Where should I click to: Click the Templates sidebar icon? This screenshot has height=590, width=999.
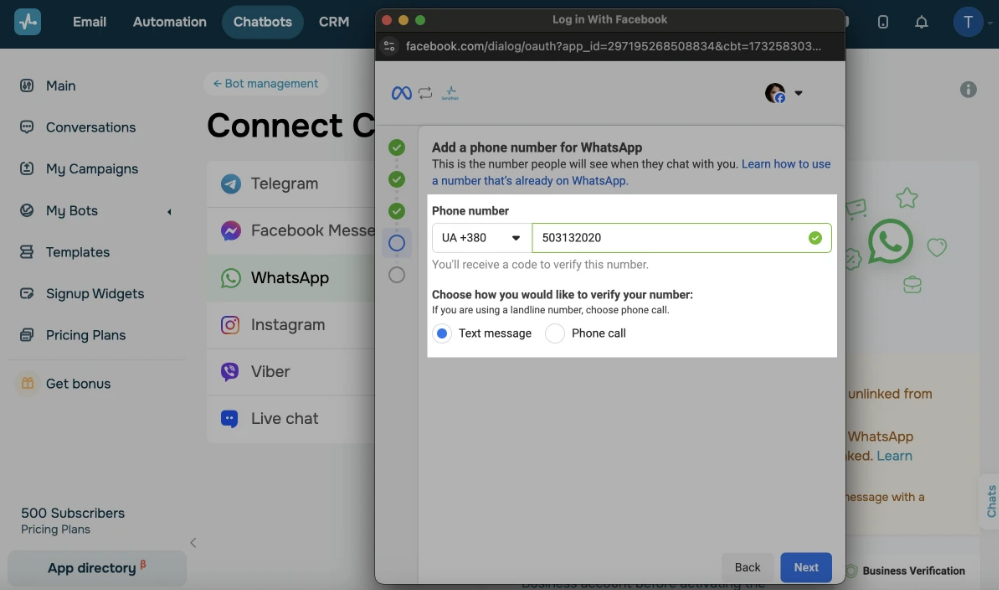click(27, 252)
